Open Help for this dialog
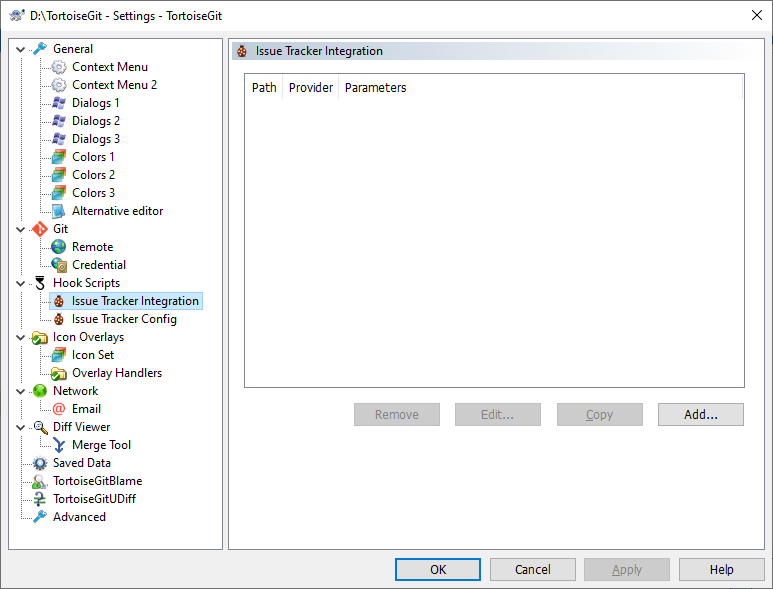This screenshot has height=589, width=773. click(x=721, y=570)
